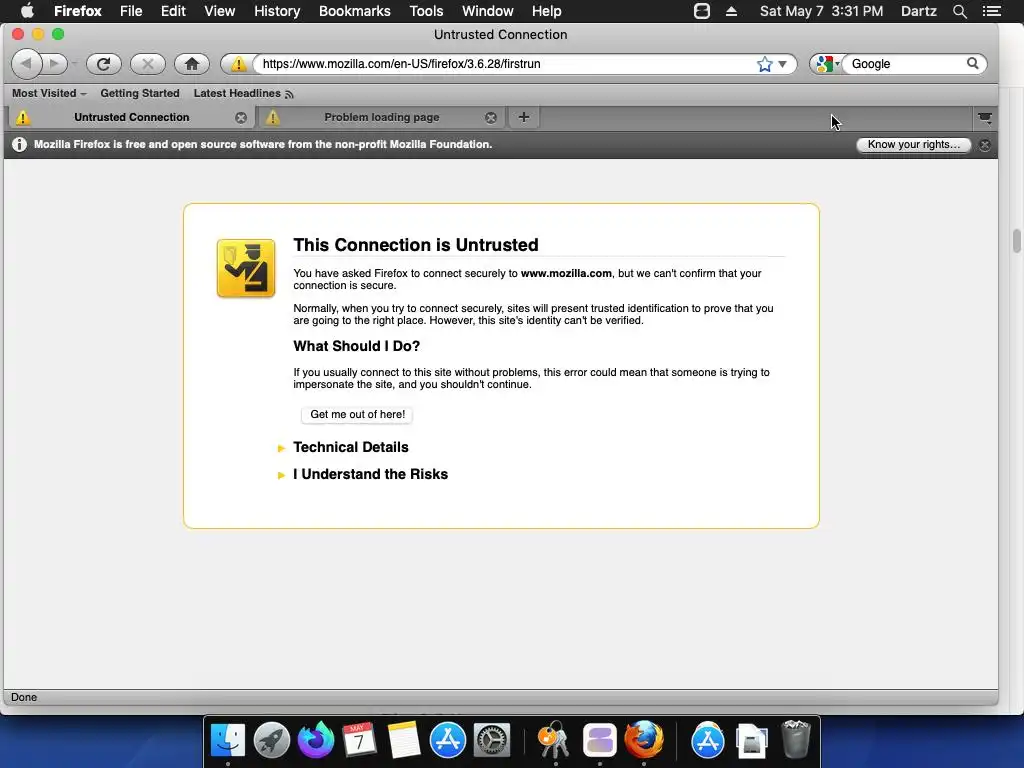1024x768 pixels.
Task: Close the Untrusted Connection tab
Action: click(x=241, y=118)
